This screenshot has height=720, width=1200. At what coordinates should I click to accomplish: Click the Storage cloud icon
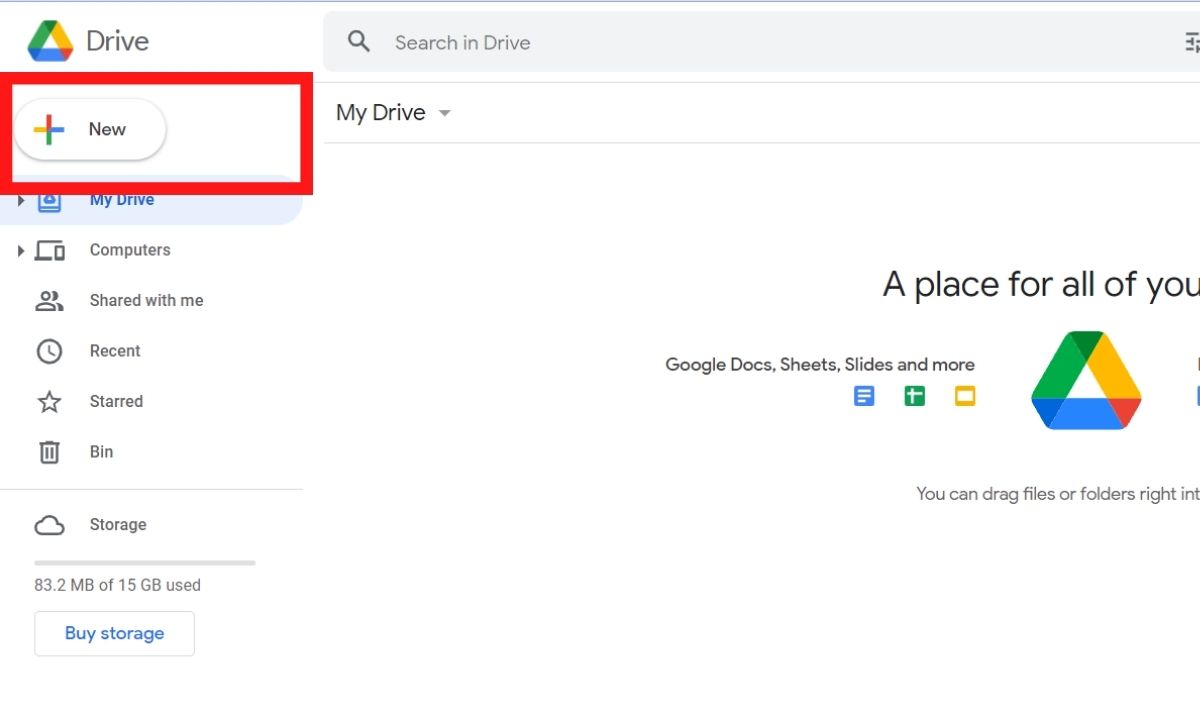(x=49, y=525)
